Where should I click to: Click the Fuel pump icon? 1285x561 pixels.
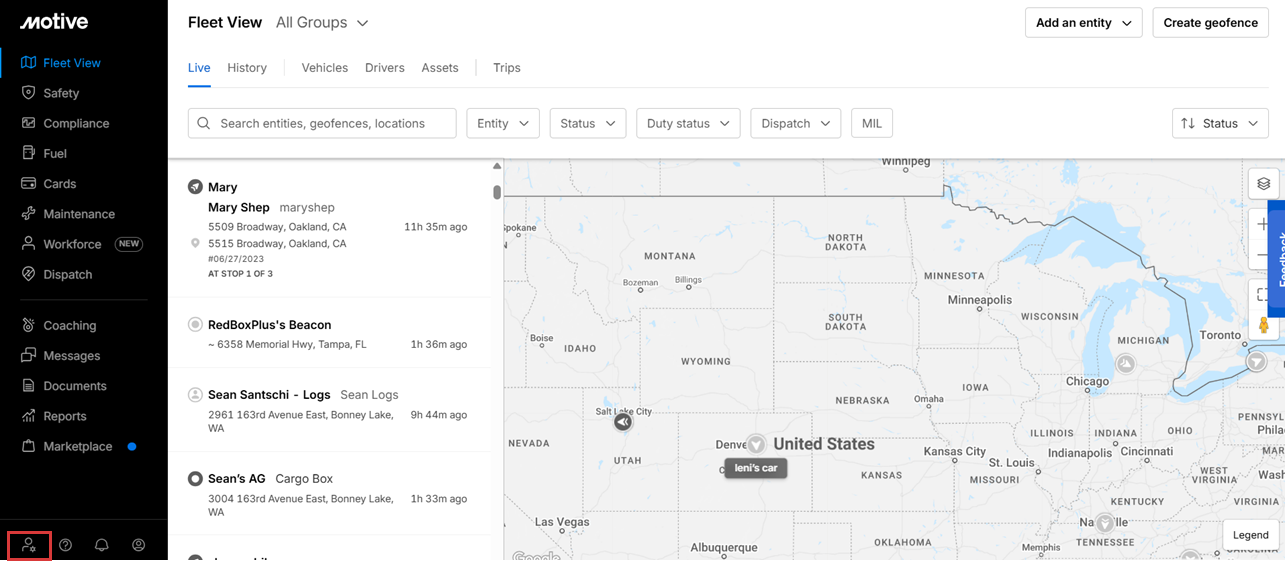tap(28, 153)
